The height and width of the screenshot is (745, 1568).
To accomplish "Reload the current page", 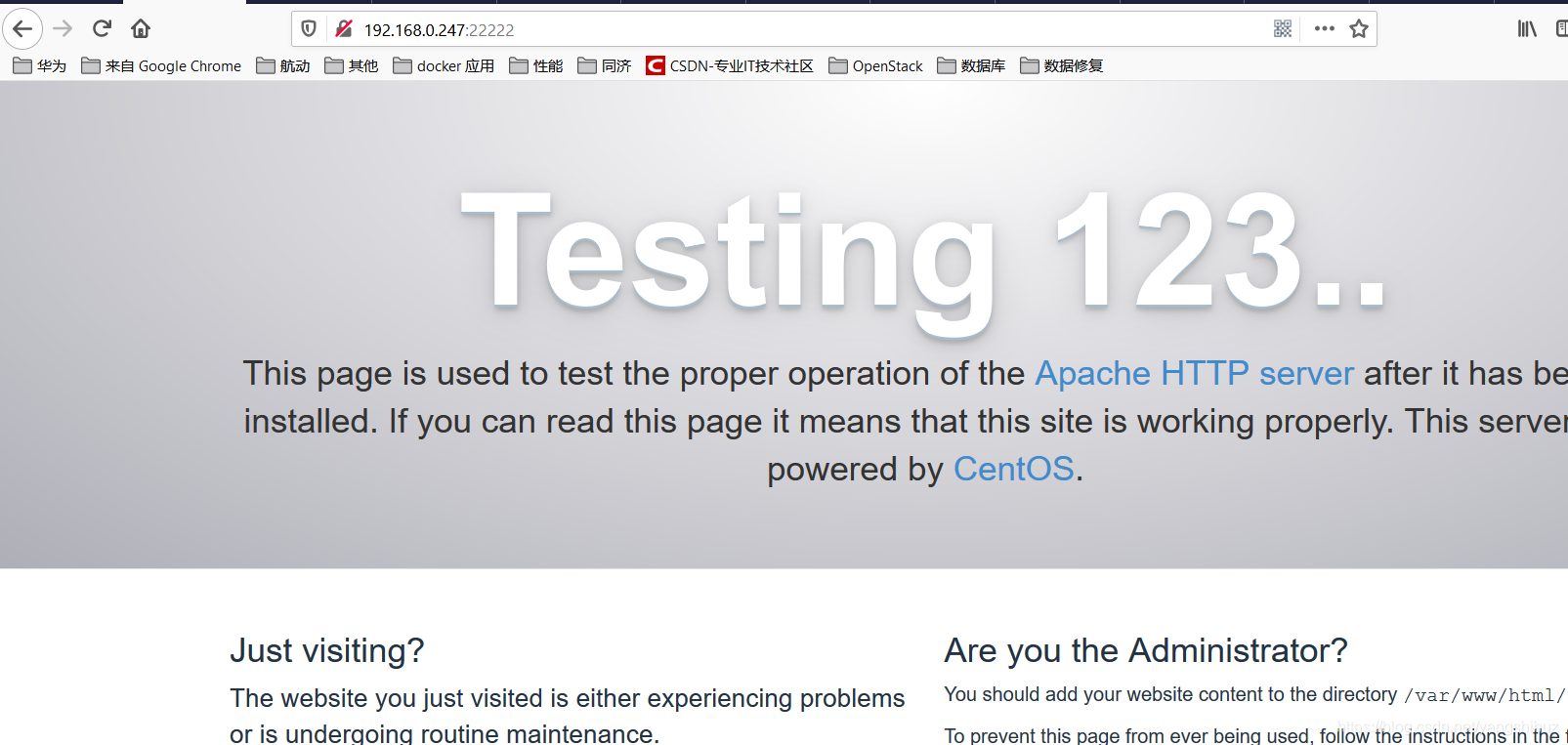I will coord(102,29).
